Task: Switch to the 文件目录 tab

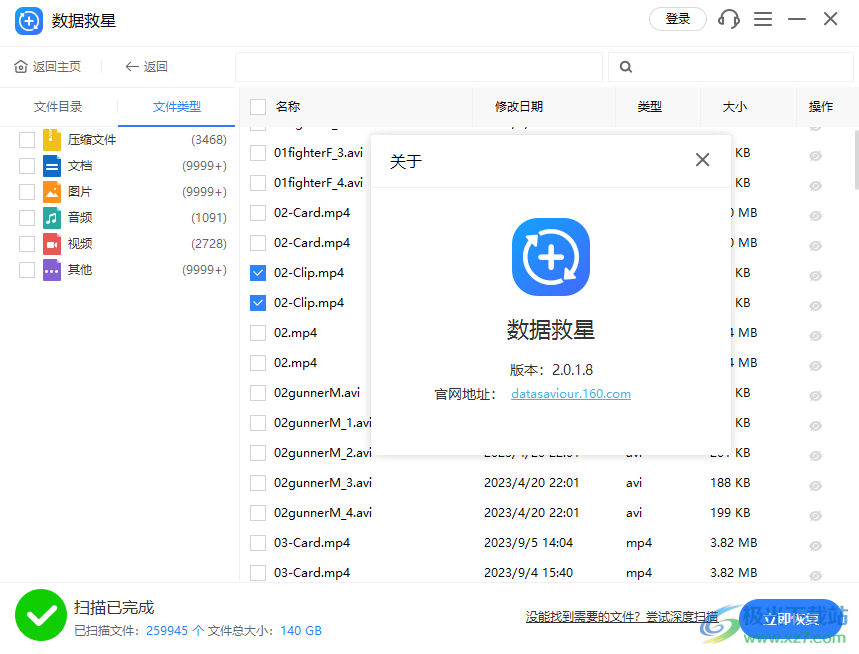Action: (58, 106)
